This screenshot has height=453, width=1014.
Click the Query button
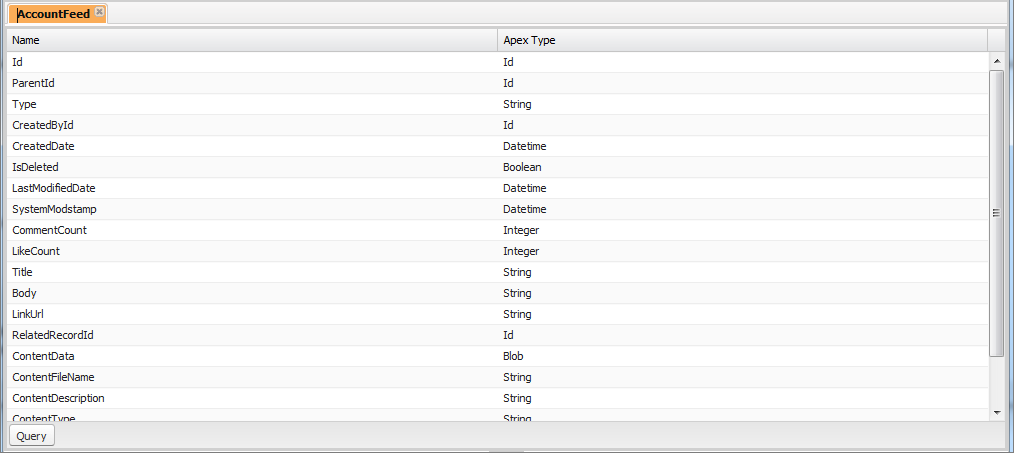tap(32, 436)
